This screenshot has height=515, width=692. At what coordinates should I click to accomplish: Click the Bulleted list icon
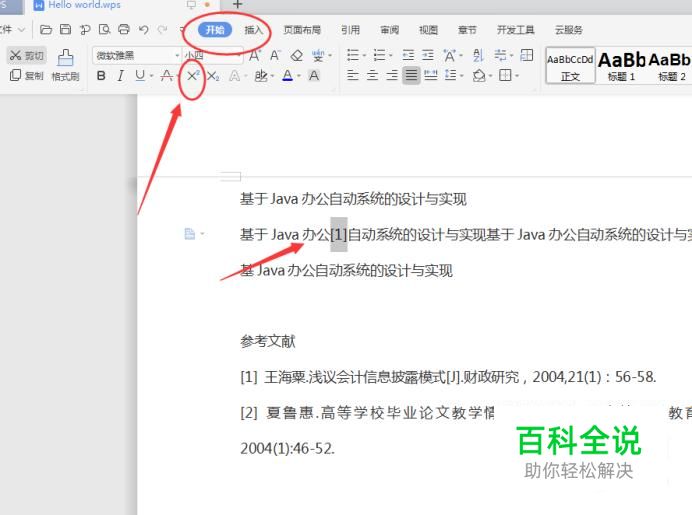coord(353,55)
